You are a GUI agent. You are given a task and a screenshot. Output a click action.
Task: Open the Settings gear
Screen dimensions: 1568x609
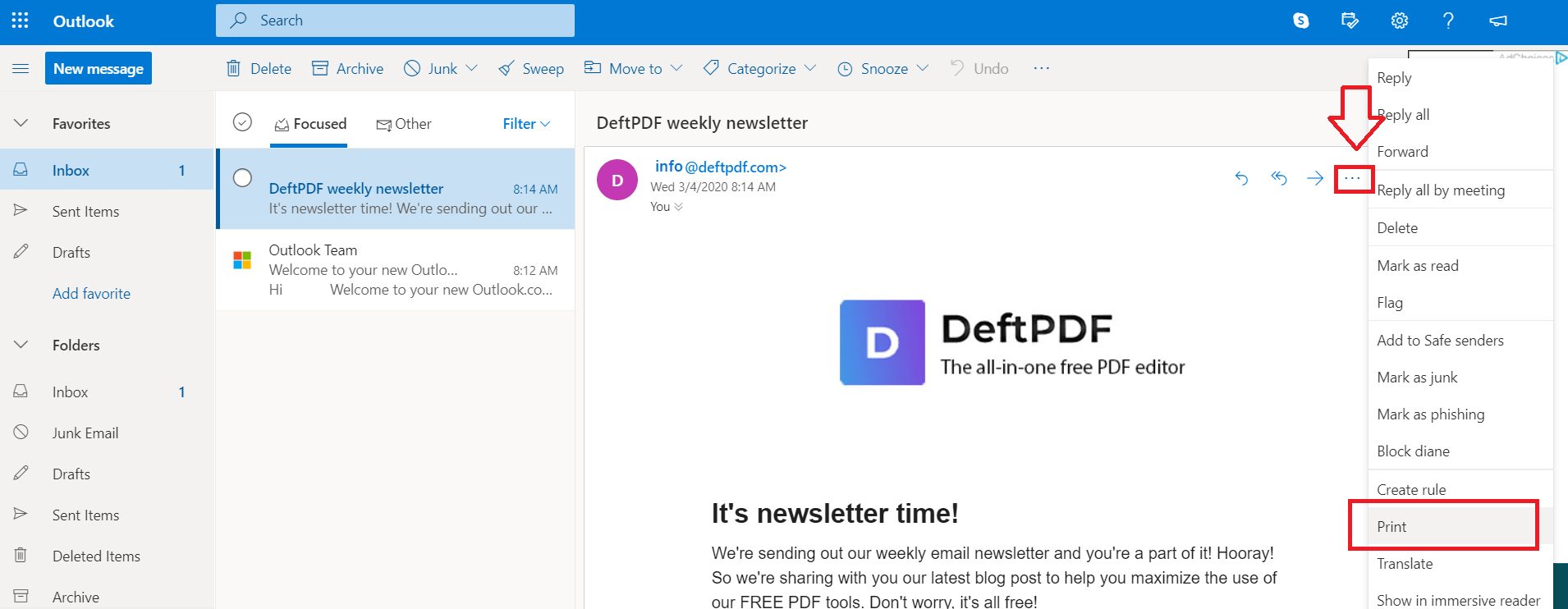pyautogui.click(x=1400, y=21)
